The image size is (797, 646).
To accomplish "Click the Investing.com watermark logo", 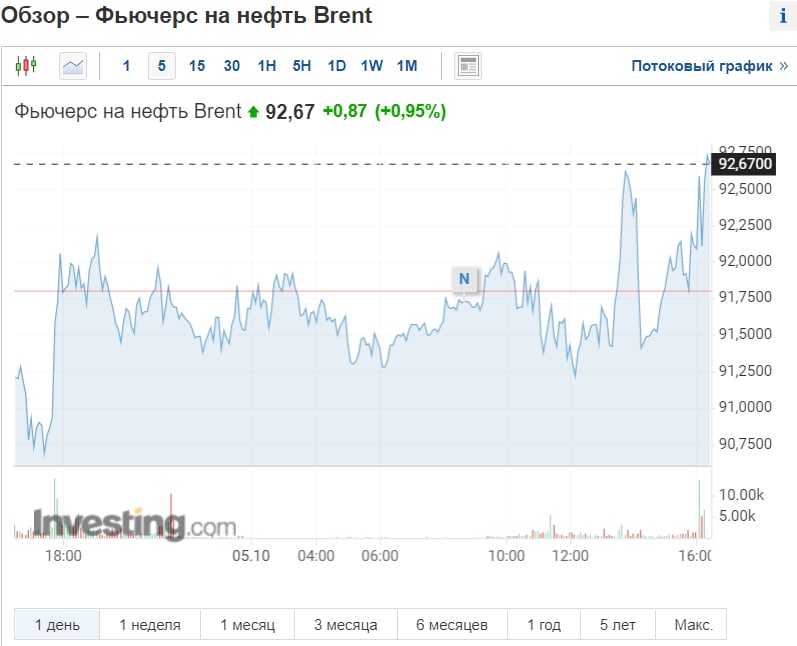I will 135,525.
